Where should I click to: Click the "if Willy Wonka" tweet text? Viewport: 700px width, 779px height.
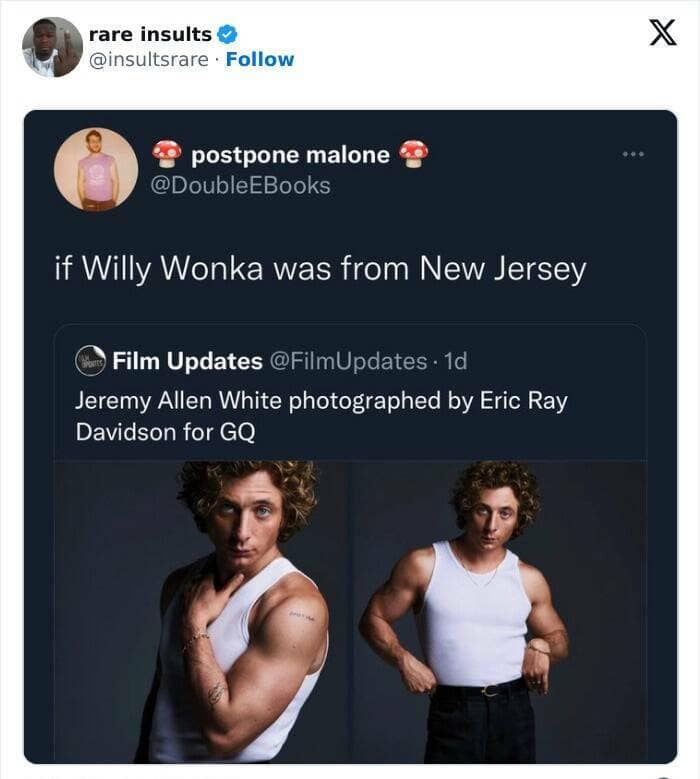(x=320, y=269)
